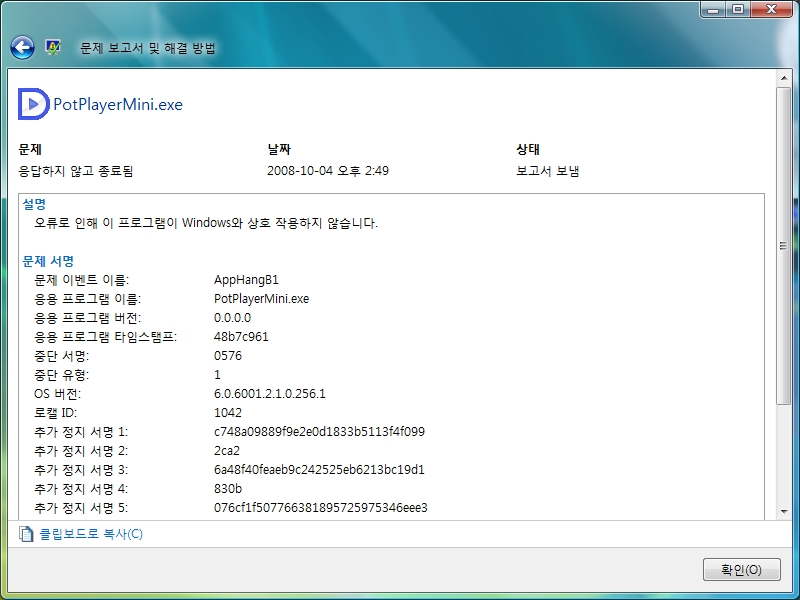The width and height of the screenshot is (800, 600).
Task: Click the 로캘 ID: label
Action: pos(56,412)
